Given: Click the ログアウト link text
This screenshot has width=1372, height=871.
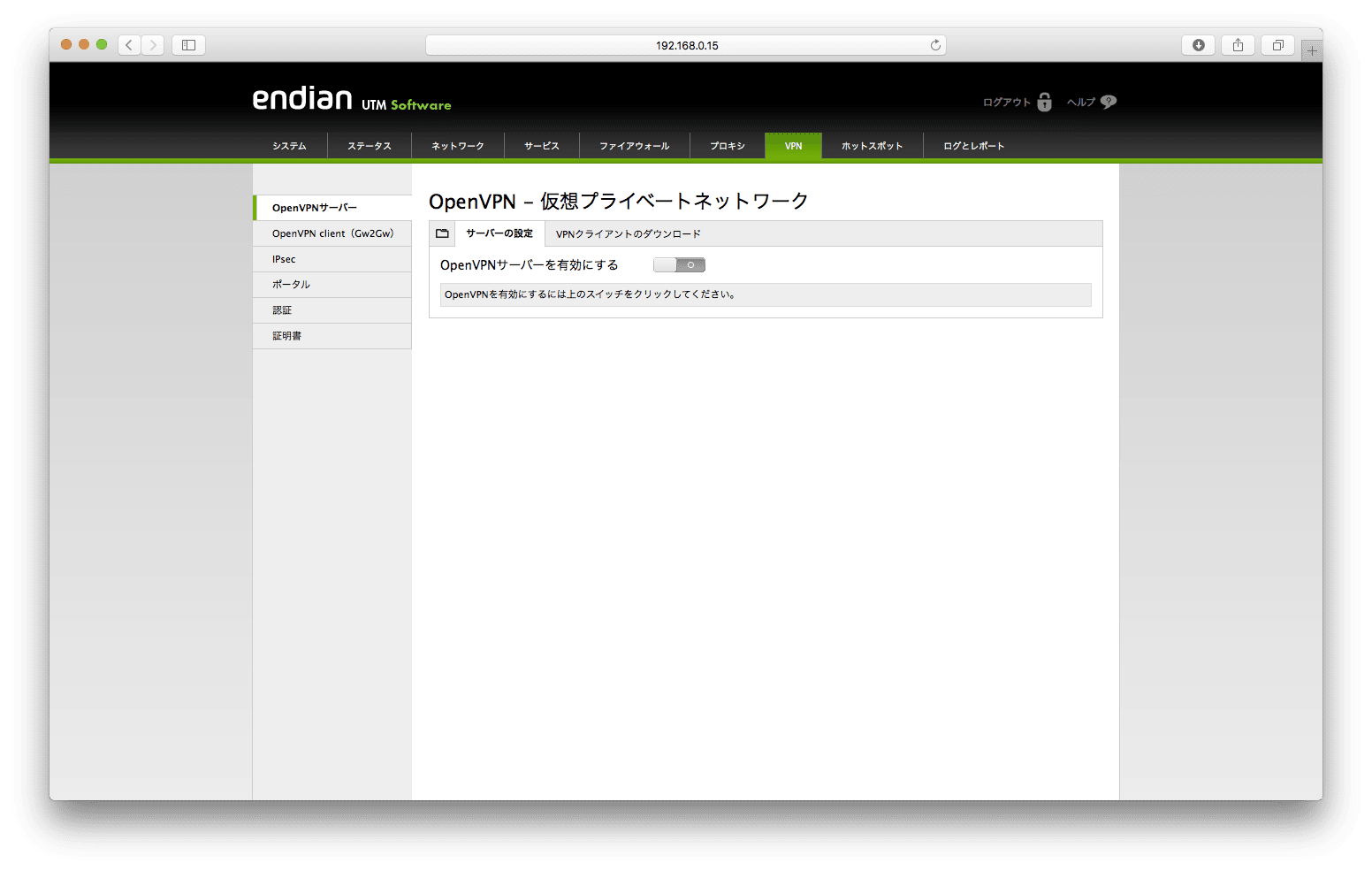Looking at the screenshot, I should pyautogui.click(x=1007, y=103).
